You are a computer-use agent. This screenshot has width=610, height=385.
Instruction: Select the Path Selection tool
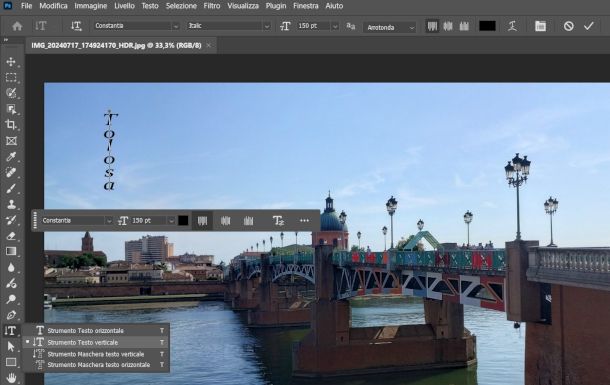(x=11, y=346)
